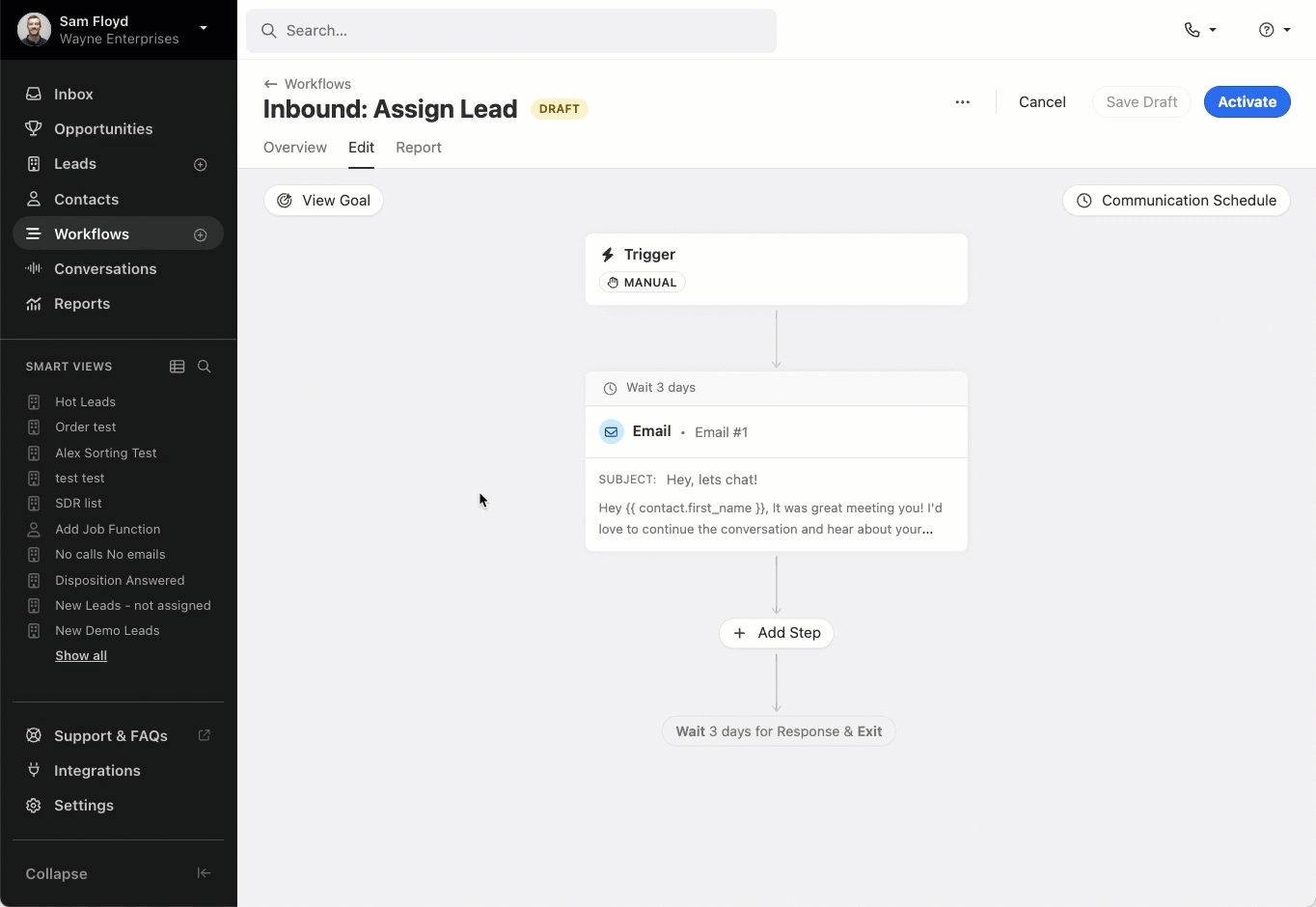Open Communication Schedule
The image size is (1316, 907).
(1176, 201)
